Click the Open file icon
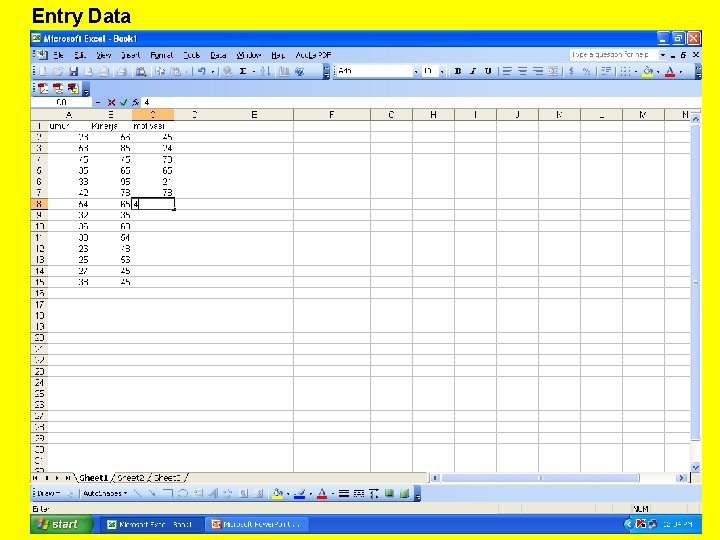720x540 pixels. [x=58, y=72]
